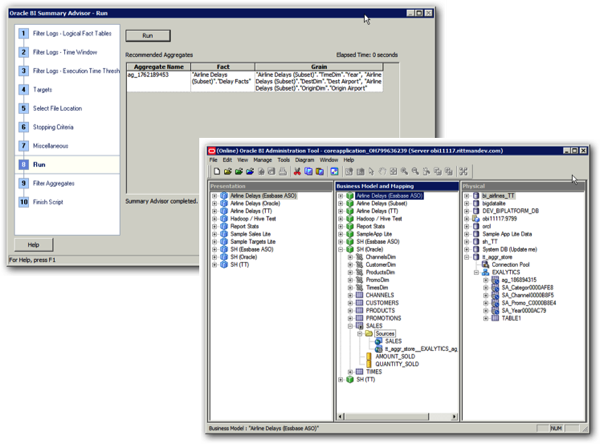Viewport: 600px width, 444px height.
Task: Open the Manage menu
Action: click(262, 160)
